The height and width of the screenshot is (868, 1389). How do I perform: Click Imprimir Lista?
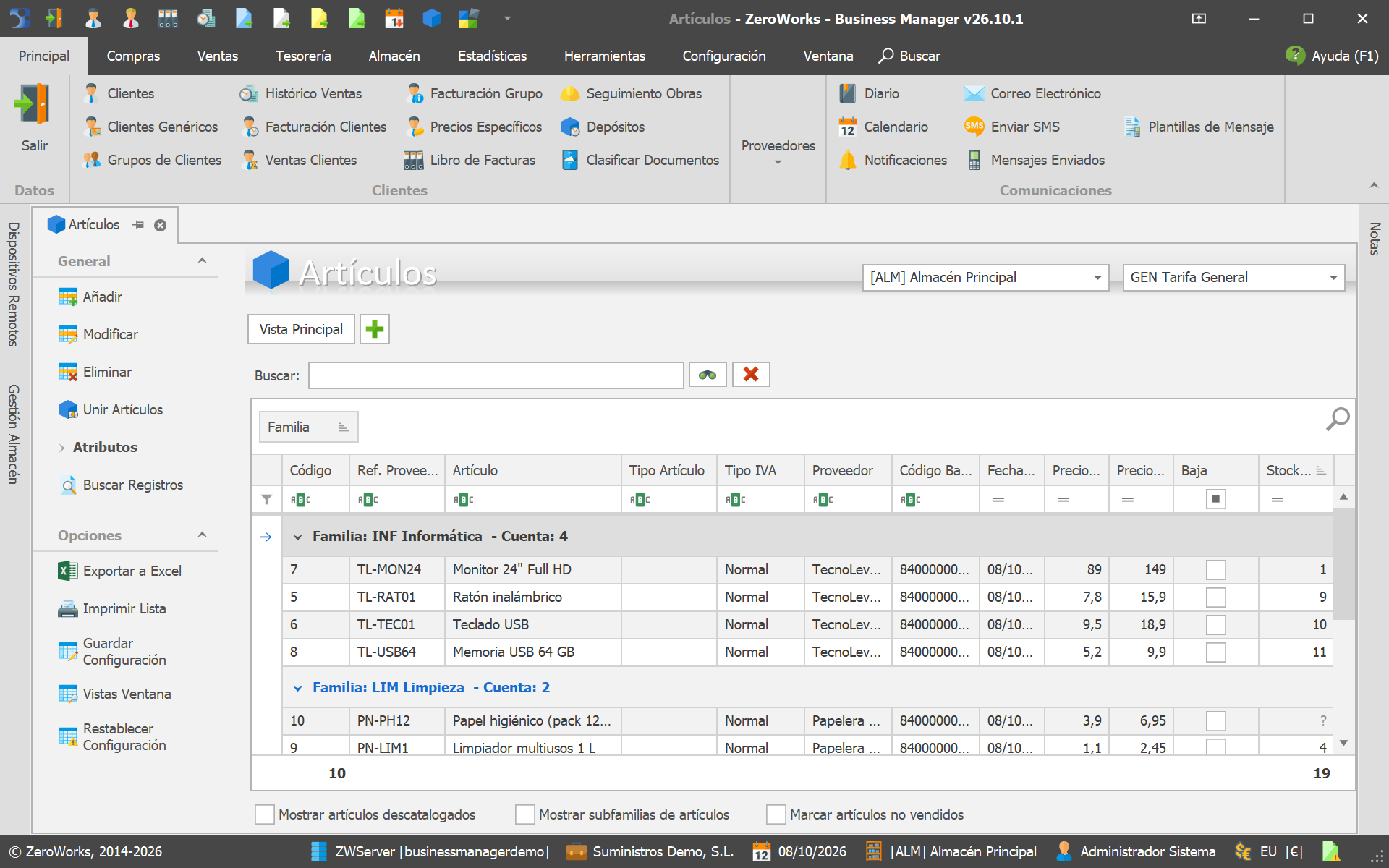coord(112,608)
